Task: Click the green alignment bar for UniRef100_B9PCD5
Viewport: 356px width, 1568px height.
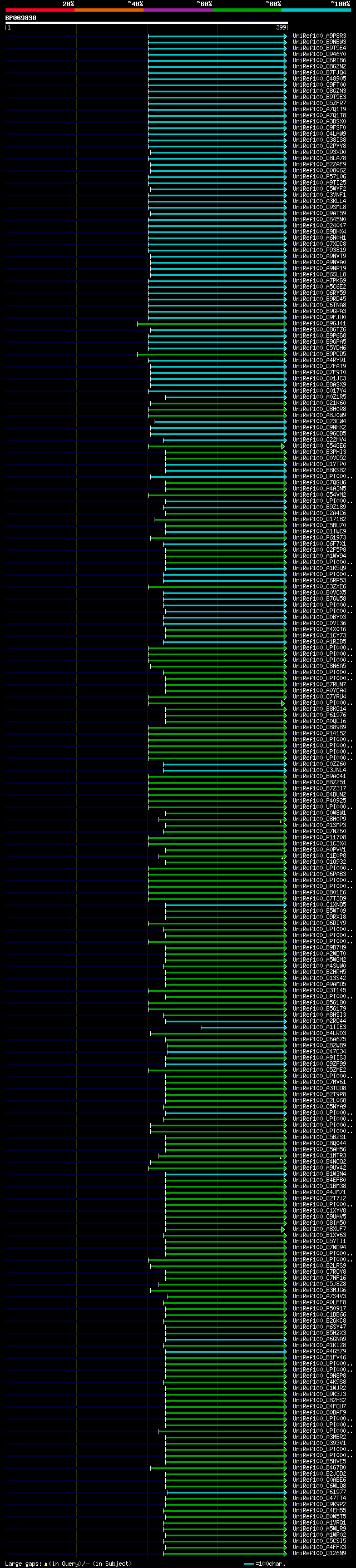Action: 212,354
